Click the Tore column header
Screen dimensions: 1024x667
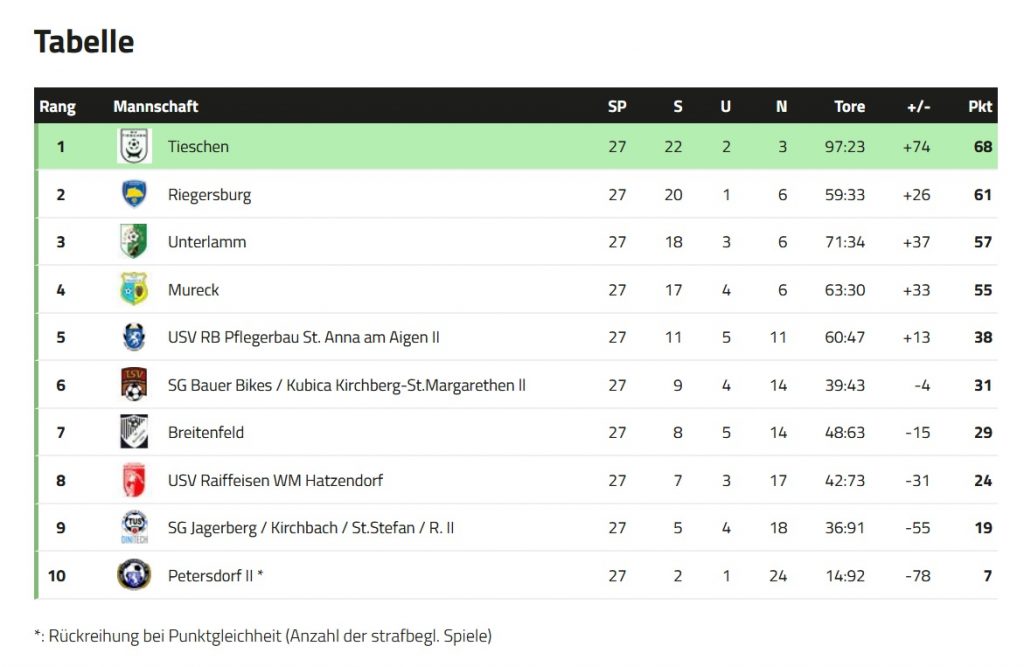coord(849,106)
